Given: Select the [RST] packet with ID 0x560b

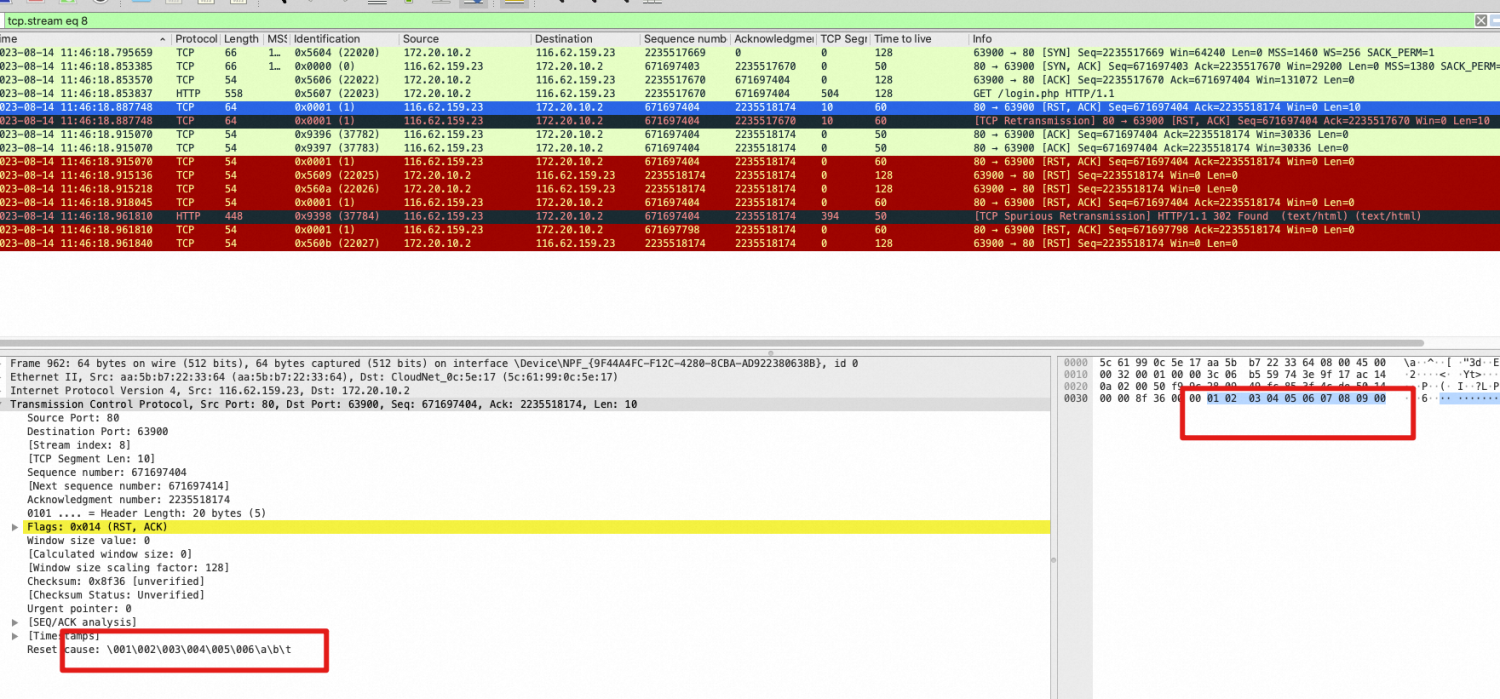Looking at the screenshot, I should point(750,243).
